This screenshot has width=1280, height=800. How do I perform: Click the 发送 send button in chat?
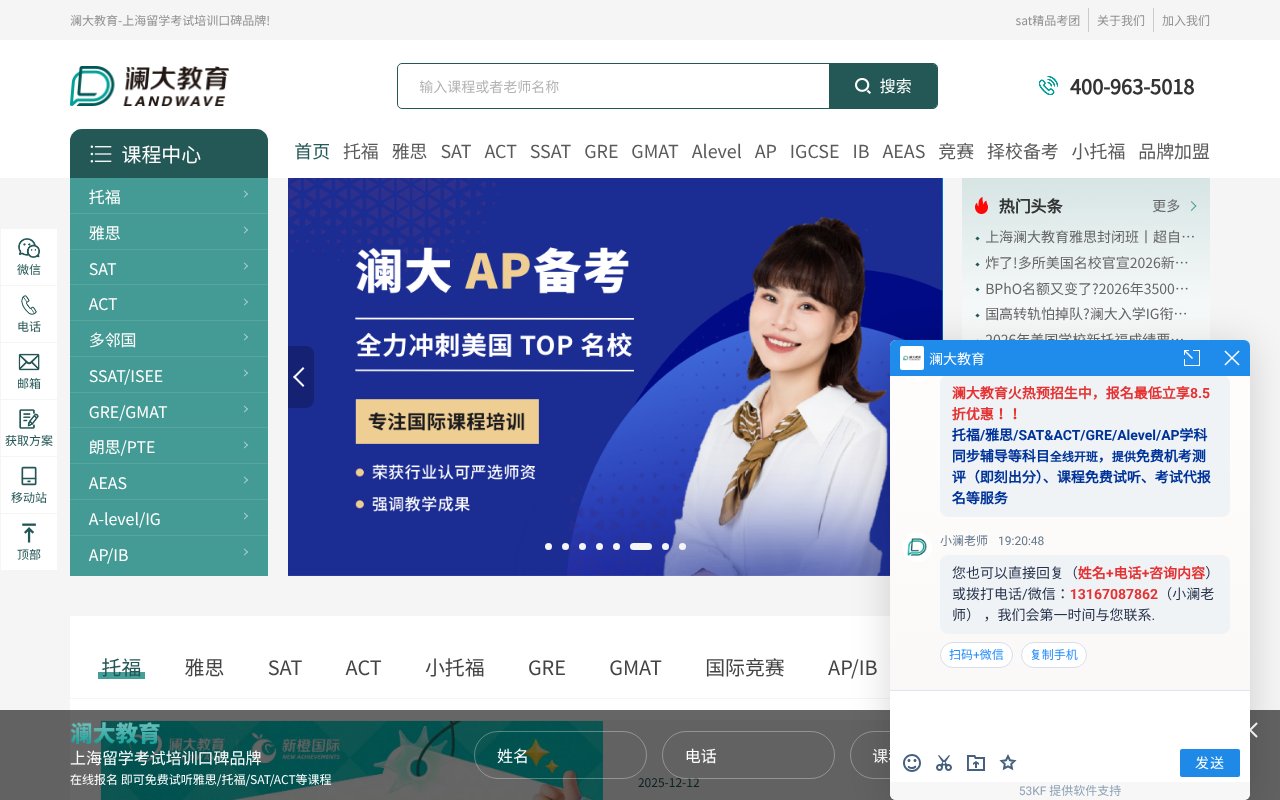(x=1210, y=763)
